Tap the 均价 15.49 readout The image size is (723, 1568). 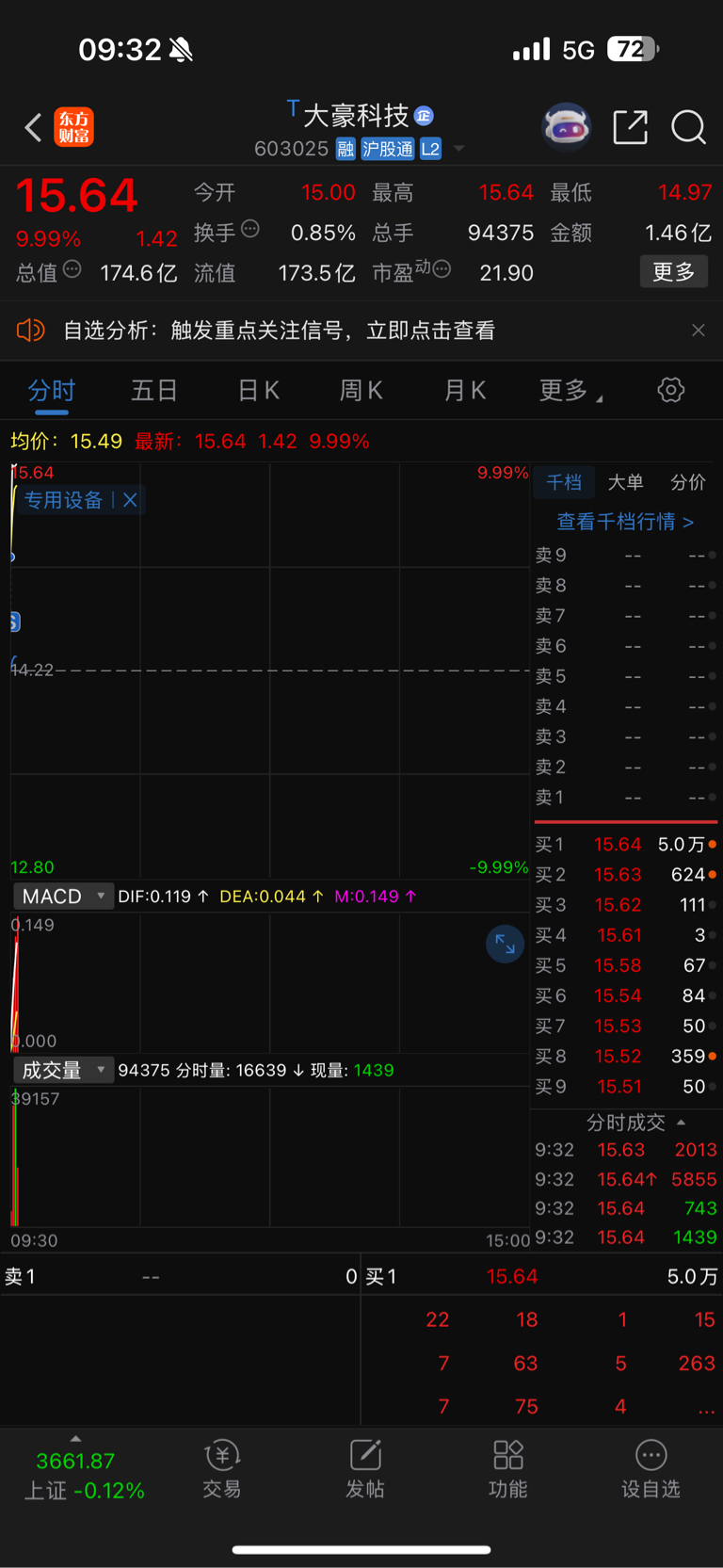click(x=66, y=441)
